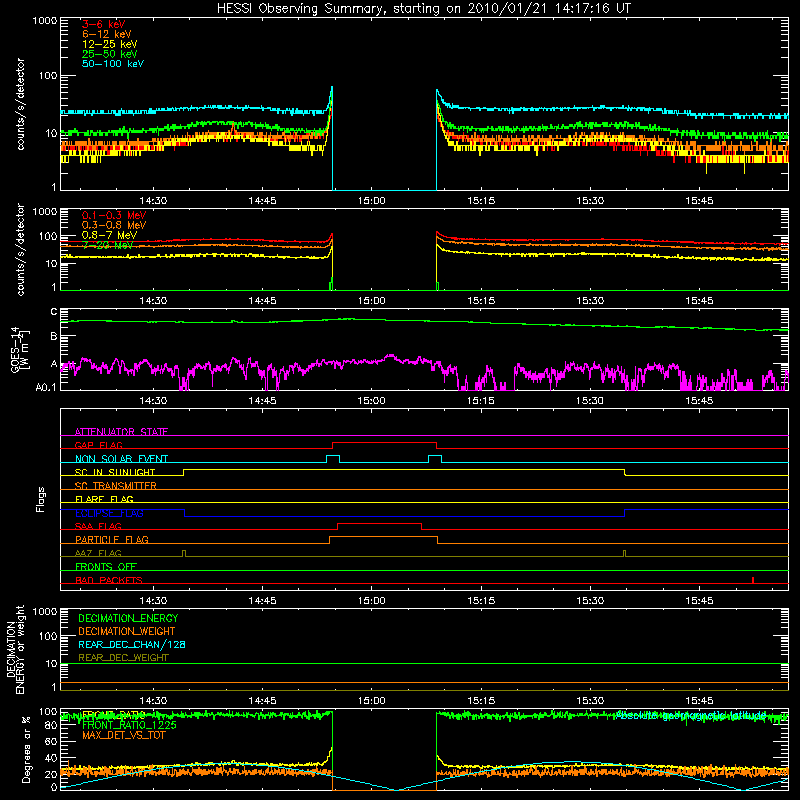The image size is (800, 800).
Task: Click the 0.1-0.3 MeV legend label
Action: coord(114,215)
